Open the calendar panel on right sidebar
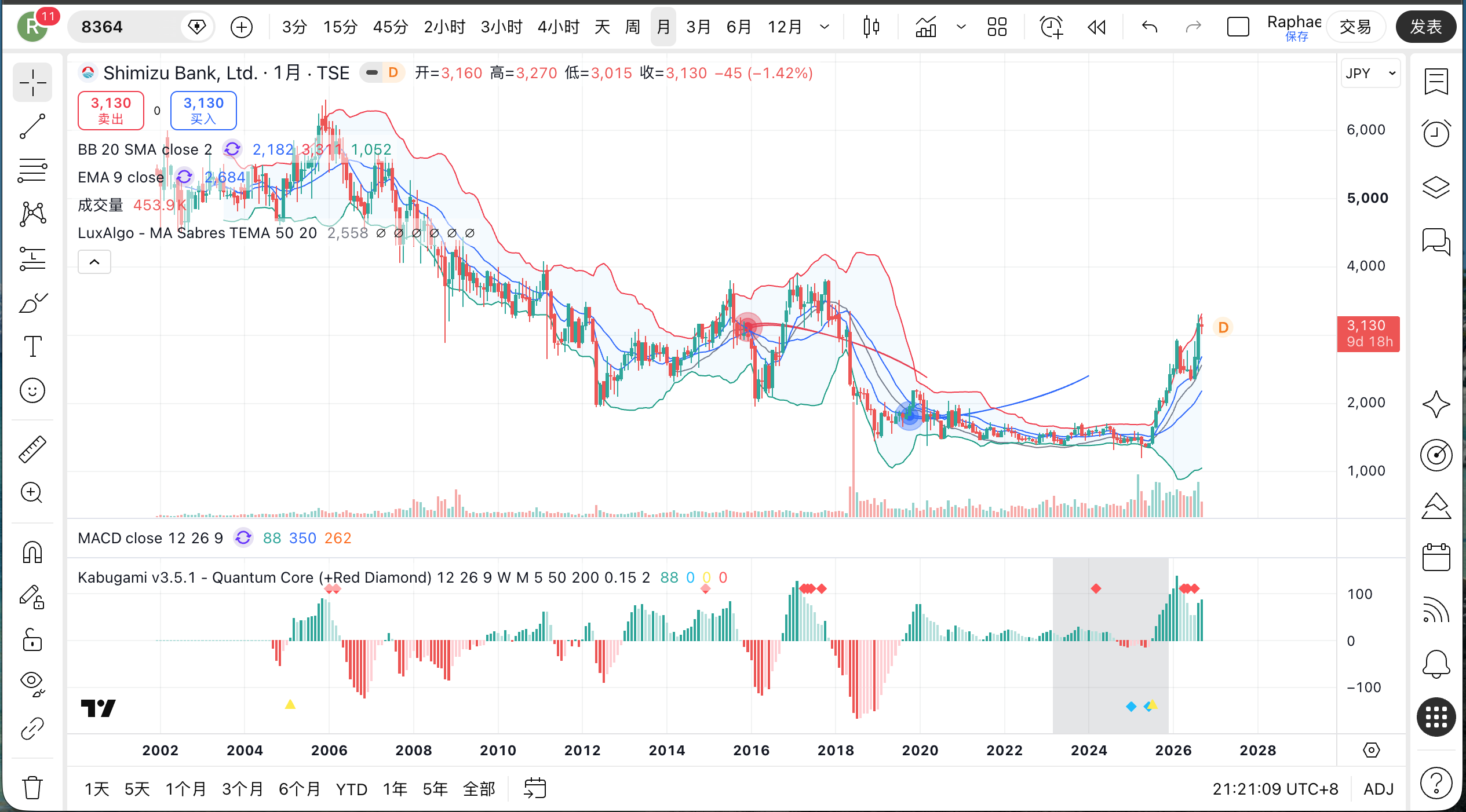The height and width of the screenshot is (812, 1466). (1436, 557)
